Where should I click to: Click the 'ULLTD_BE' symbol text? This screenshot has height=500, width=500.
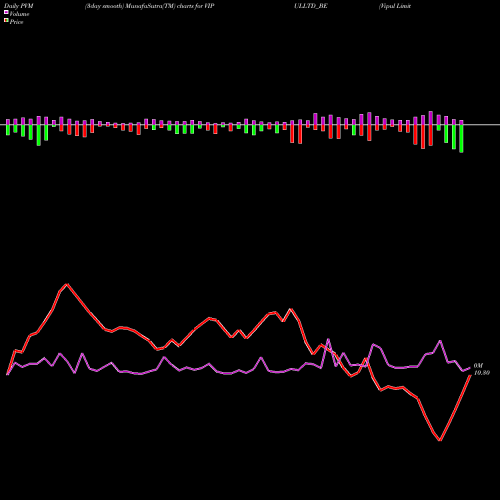coord(311,6)
